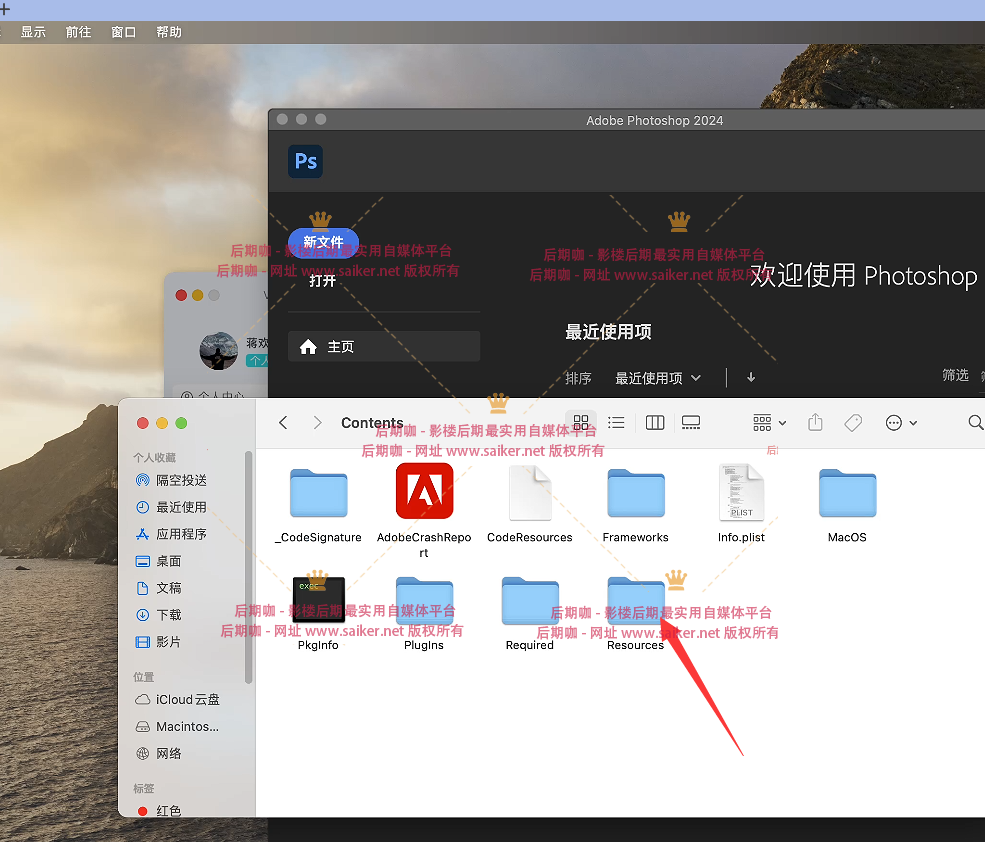
Task: Select the AdobeCrashReport app icon
Action: (424, 491)
